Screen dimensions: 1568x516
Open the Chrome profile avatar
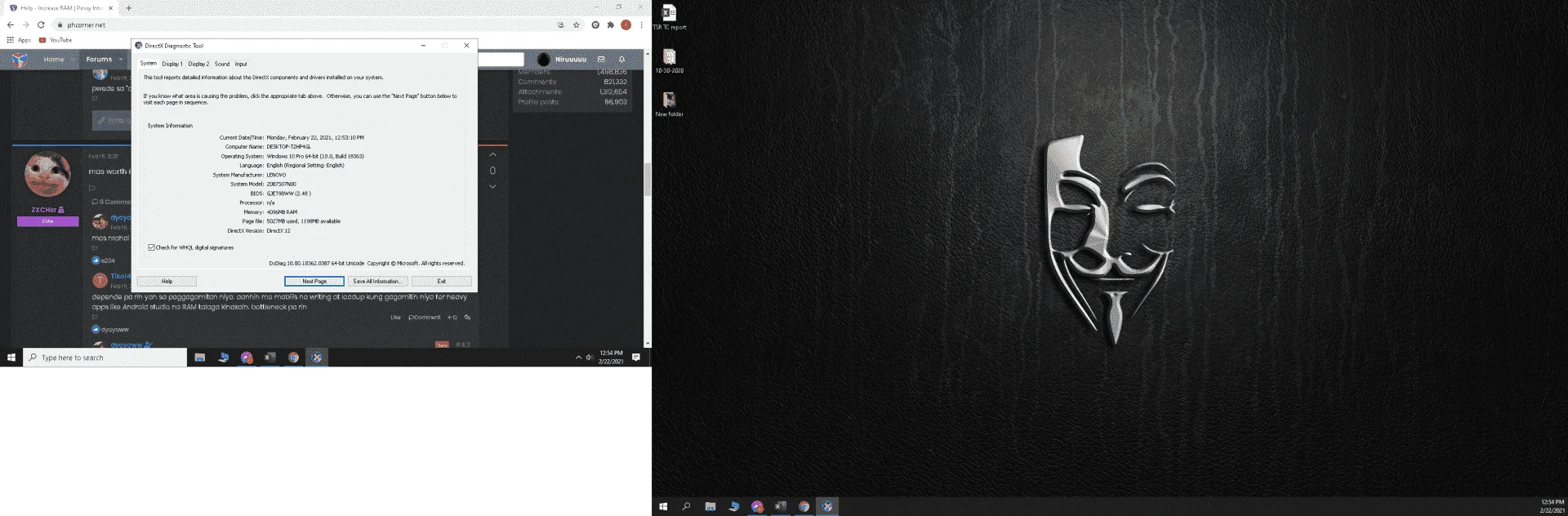[x=626, y=24]
